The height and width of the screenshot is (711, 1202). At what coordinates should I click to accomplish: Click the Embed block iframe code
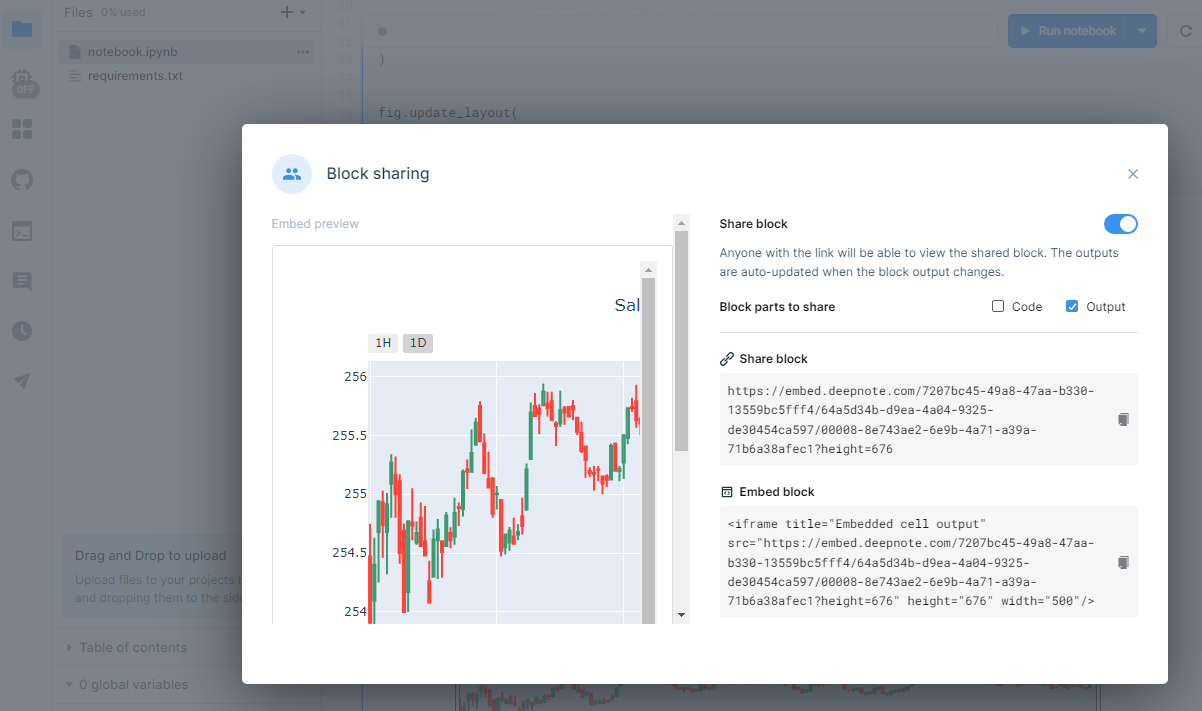pyautogui.click(x=911, y=563)
